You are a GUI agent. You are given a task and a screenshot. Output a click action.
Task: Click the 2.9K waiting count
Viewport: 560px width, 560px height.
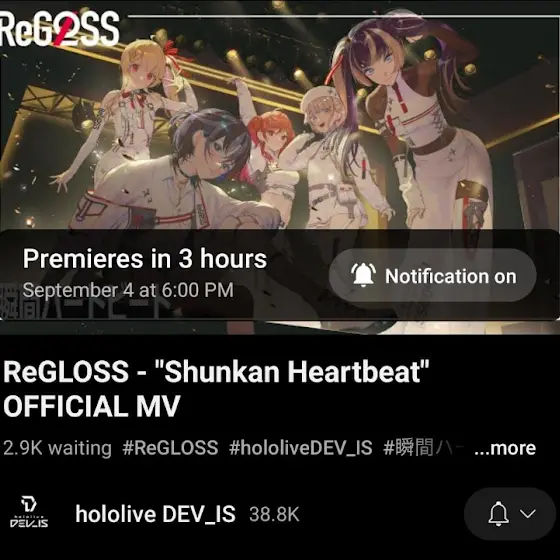tap(57, 448)
